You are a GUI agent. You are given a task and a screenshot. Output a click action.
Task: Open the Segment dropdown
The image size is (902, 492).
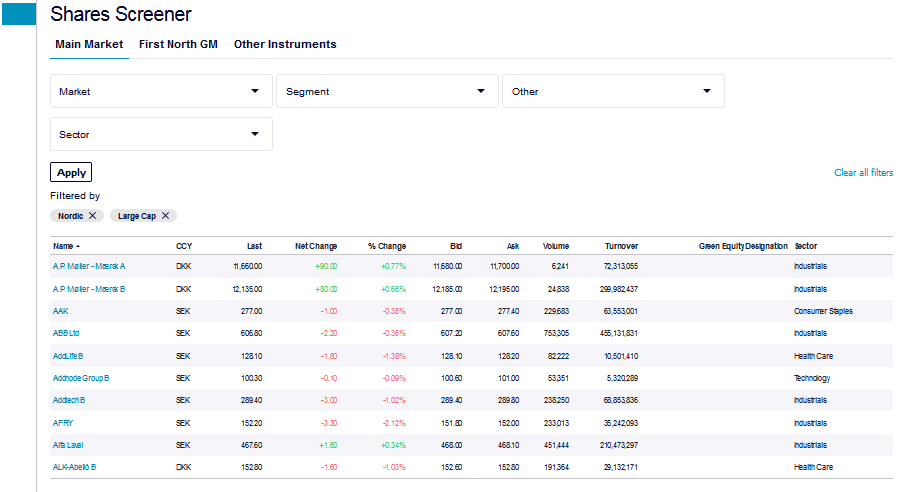pos(387,91)
